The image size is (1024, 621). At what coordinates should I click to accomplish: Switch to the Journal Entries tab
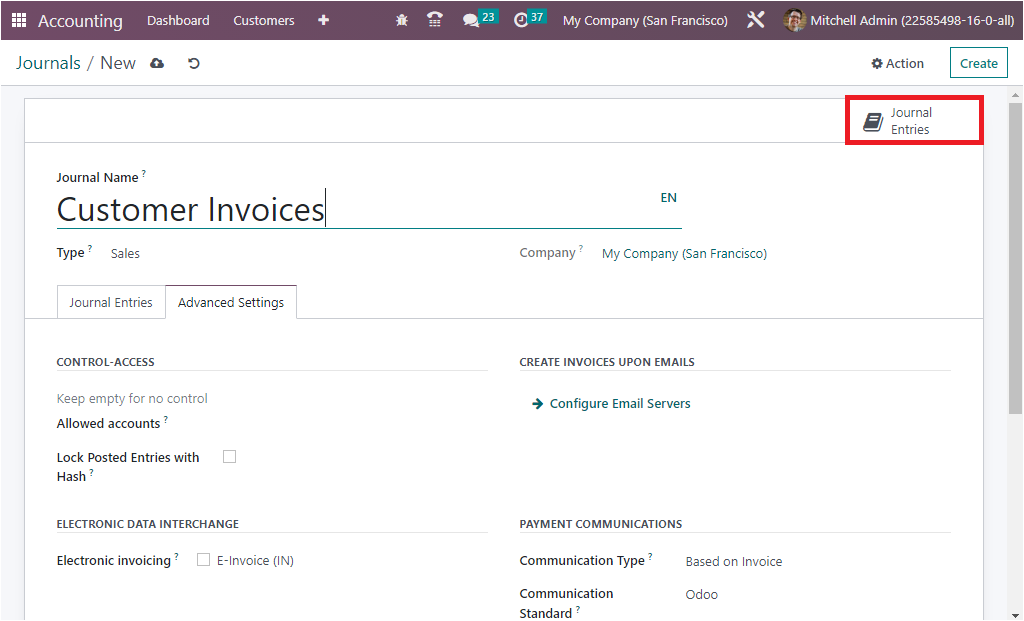(x=111, y=302)
